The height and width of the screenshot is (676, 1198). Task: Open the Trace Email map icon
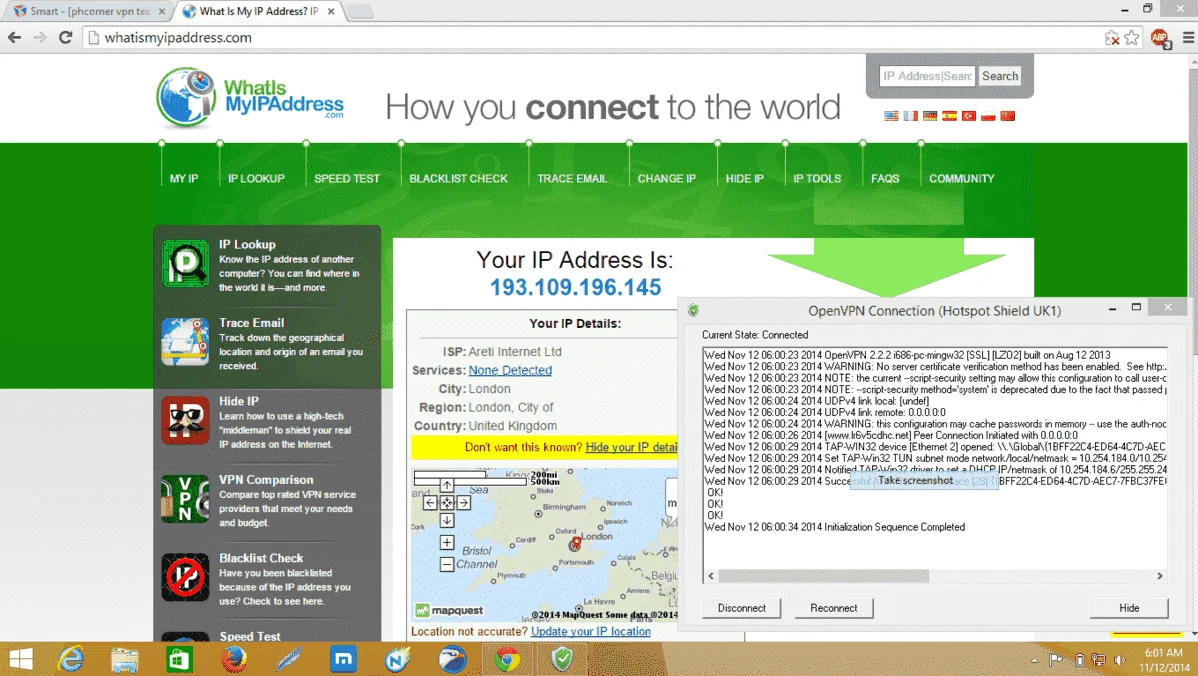click(185, 341)
